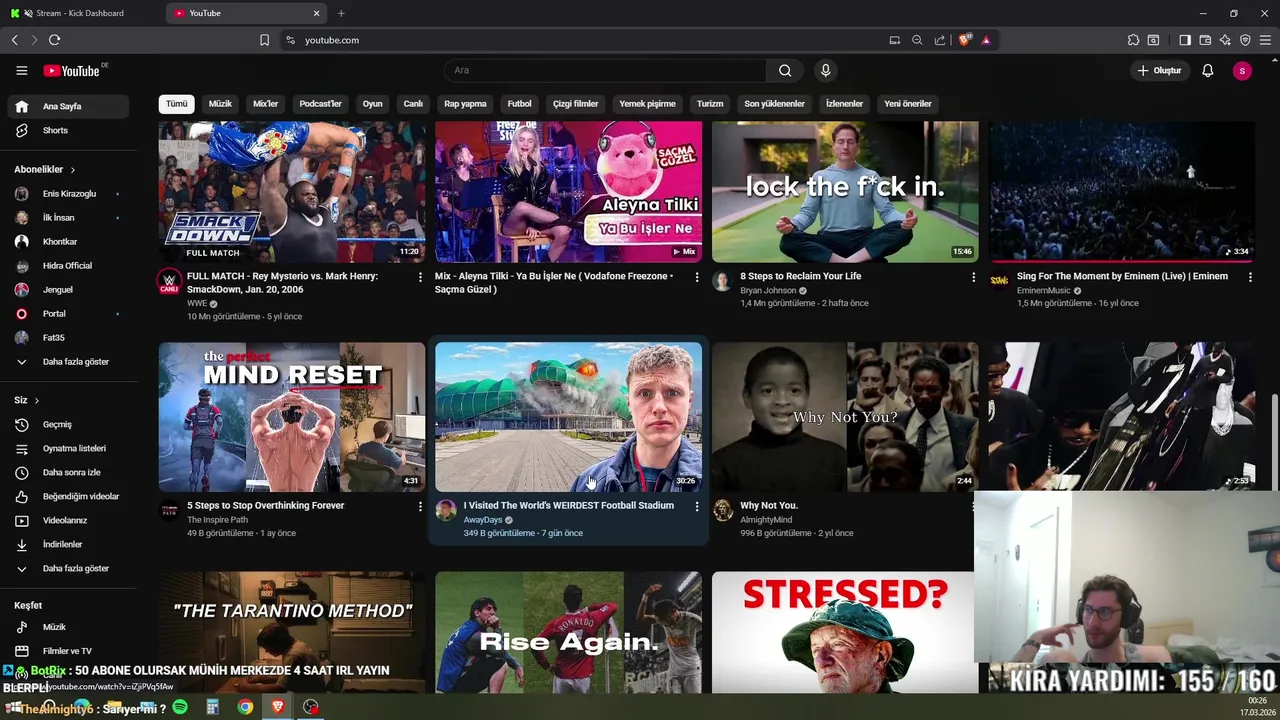Select the Tümü filter chip

176,104
